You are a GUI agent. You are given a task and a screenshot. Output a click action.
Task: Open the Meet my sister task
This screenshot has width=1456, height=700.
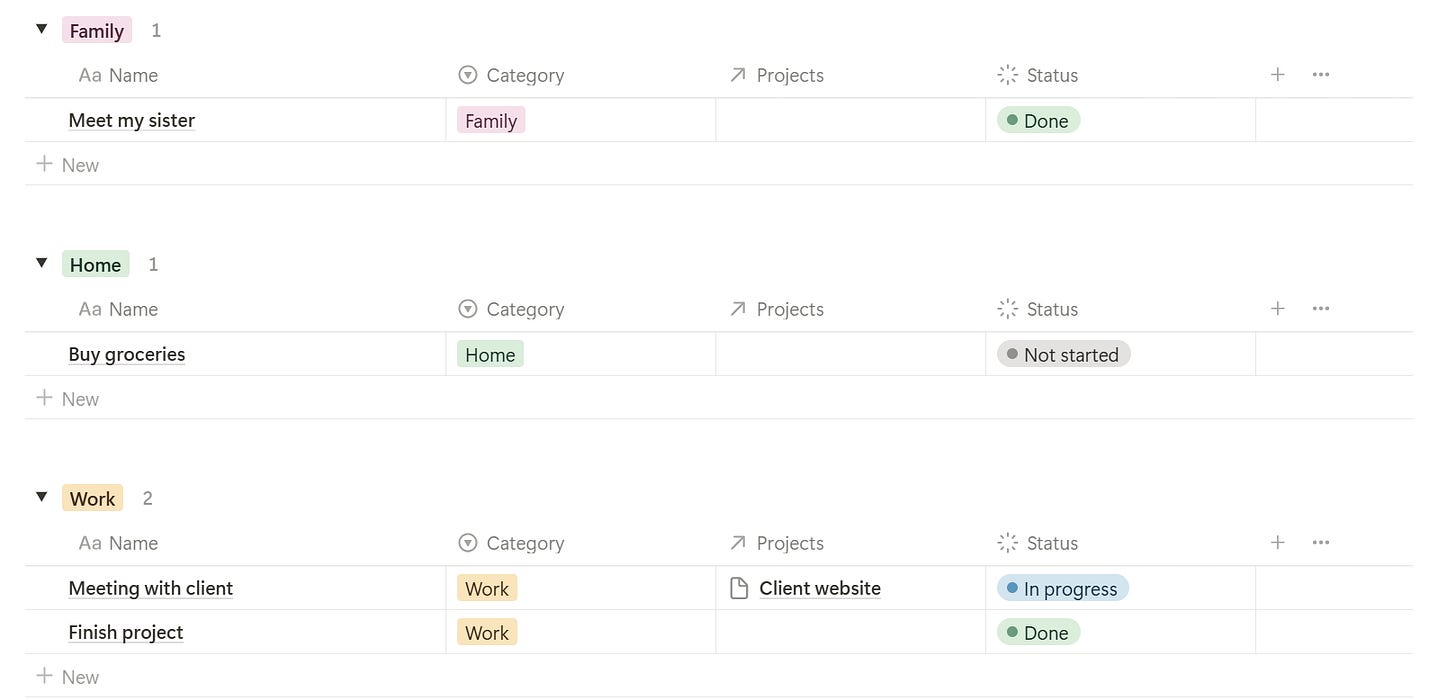tap(131, 120)
